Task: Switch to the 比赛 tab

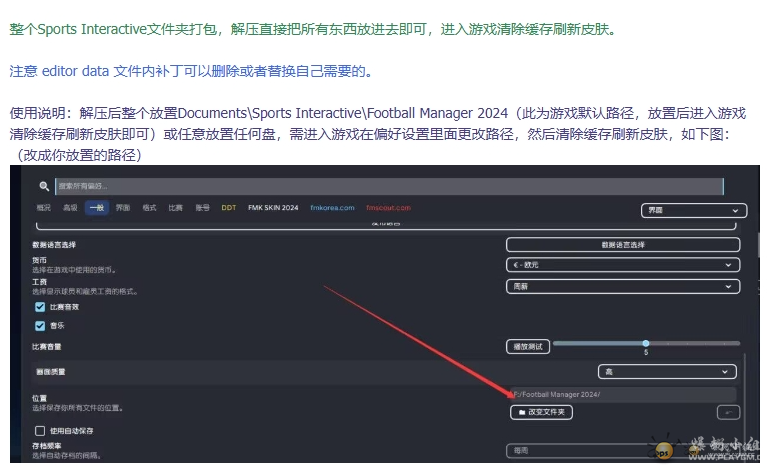Action: (x=175, y=208)
